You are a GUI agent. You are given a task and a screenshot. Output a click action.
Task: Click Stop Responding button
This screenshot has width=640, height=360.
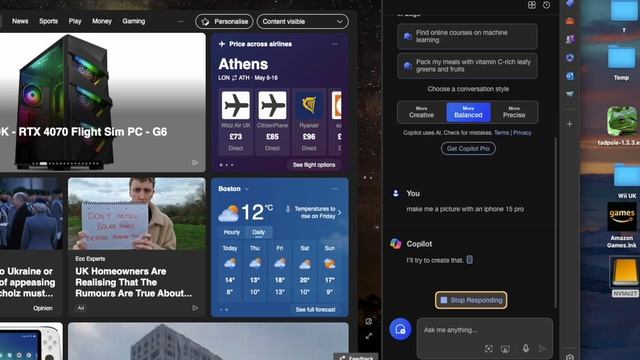click(471, 300)
